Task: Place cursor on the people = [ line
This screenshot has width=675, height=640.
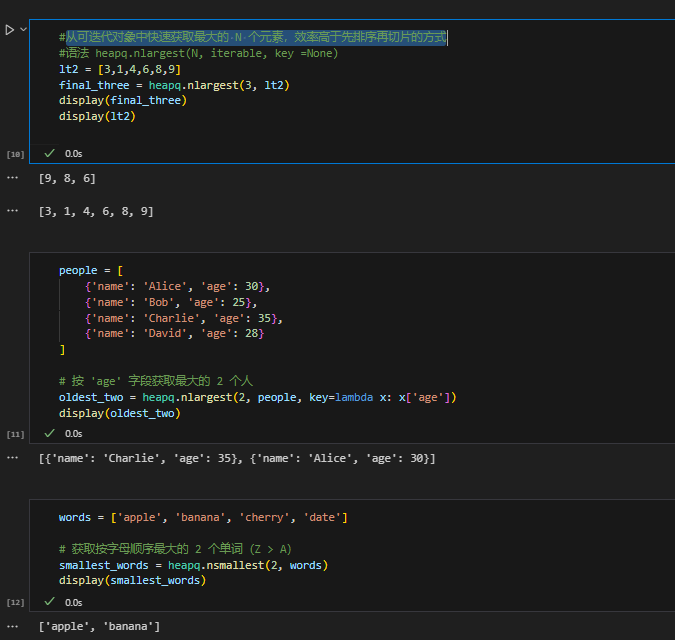Action: coord(92,270)
